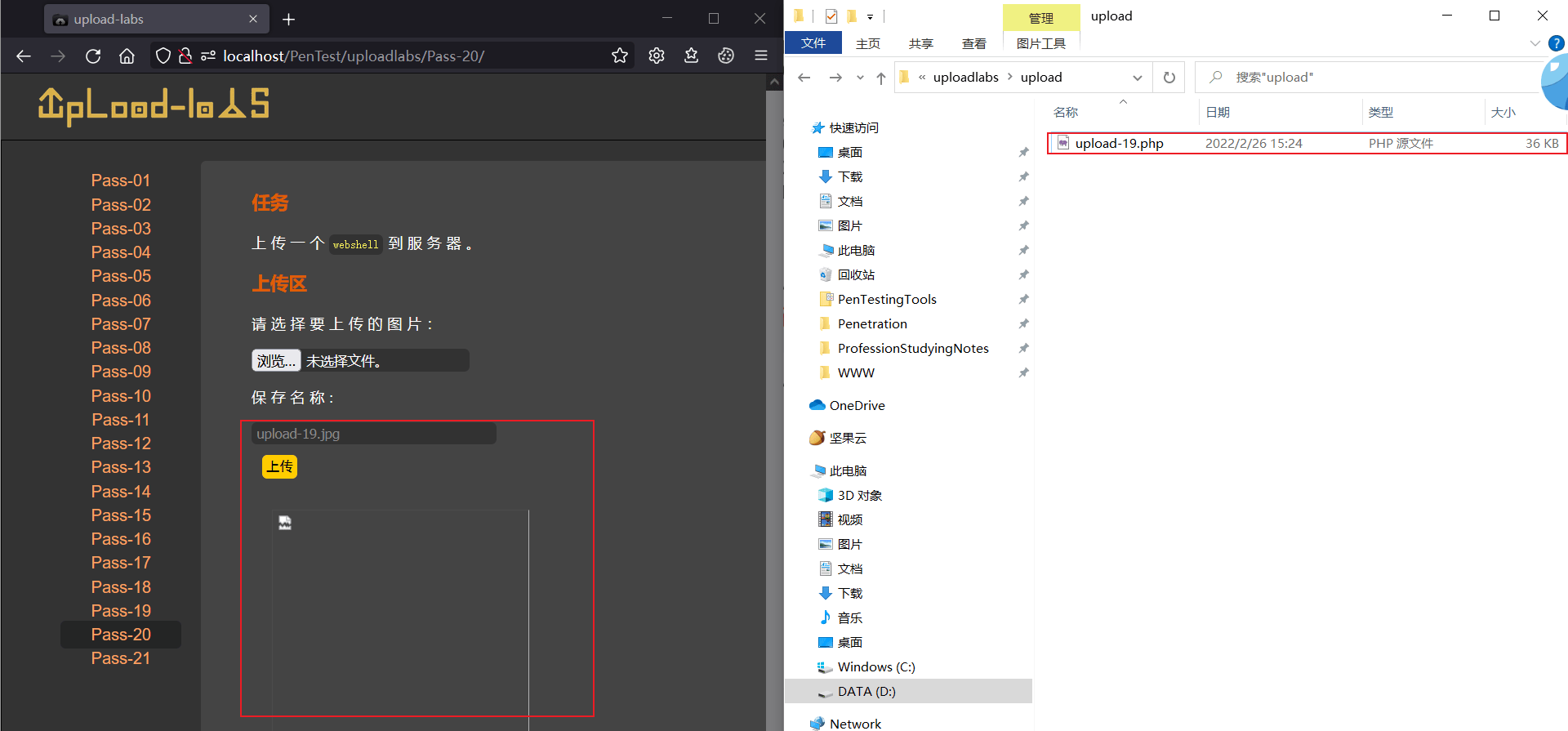Expand the Explorer ribbon chevron

coord(1535,43)
